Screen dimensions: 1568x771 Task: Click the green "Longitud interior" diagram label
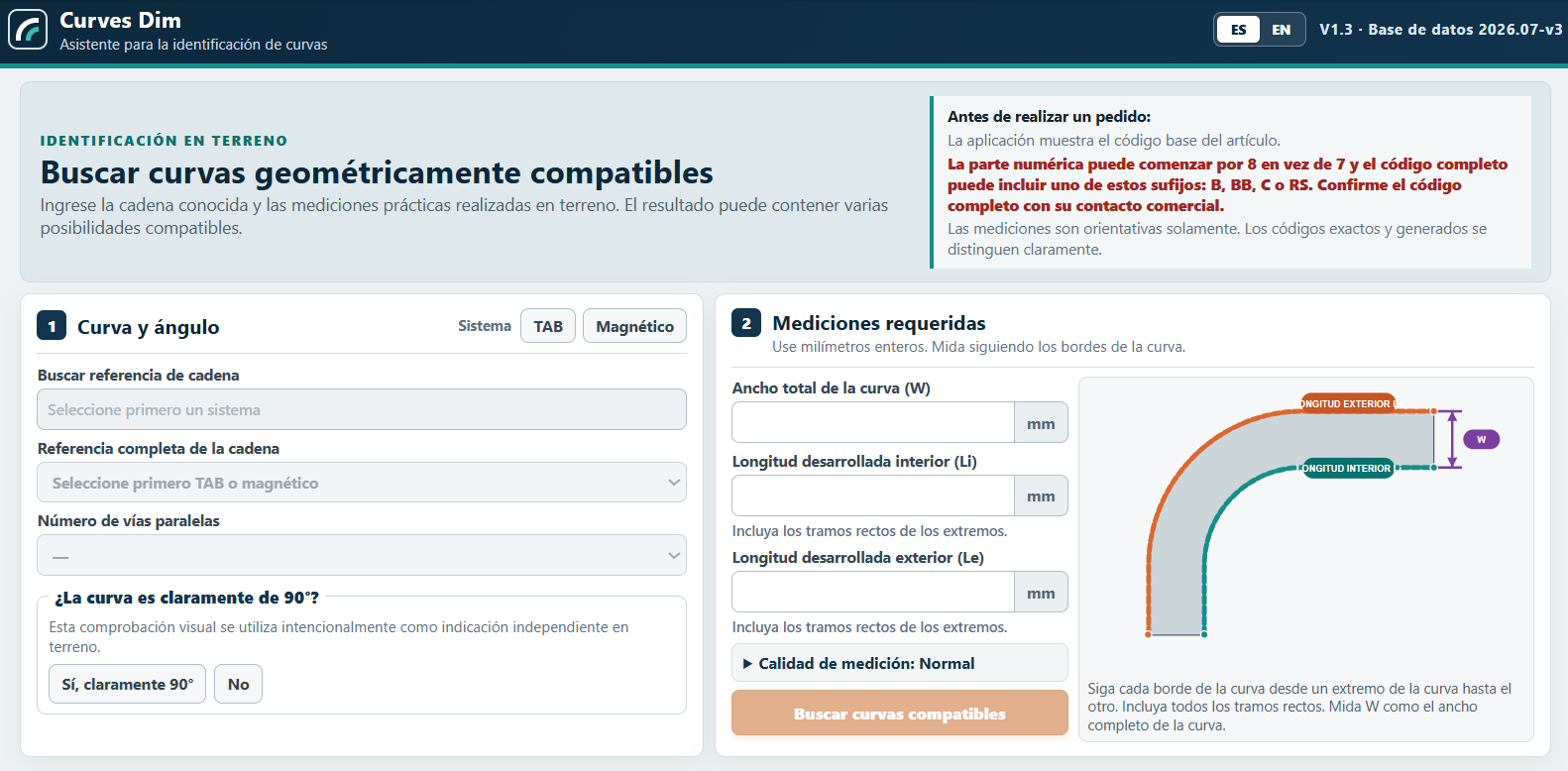1348,468
